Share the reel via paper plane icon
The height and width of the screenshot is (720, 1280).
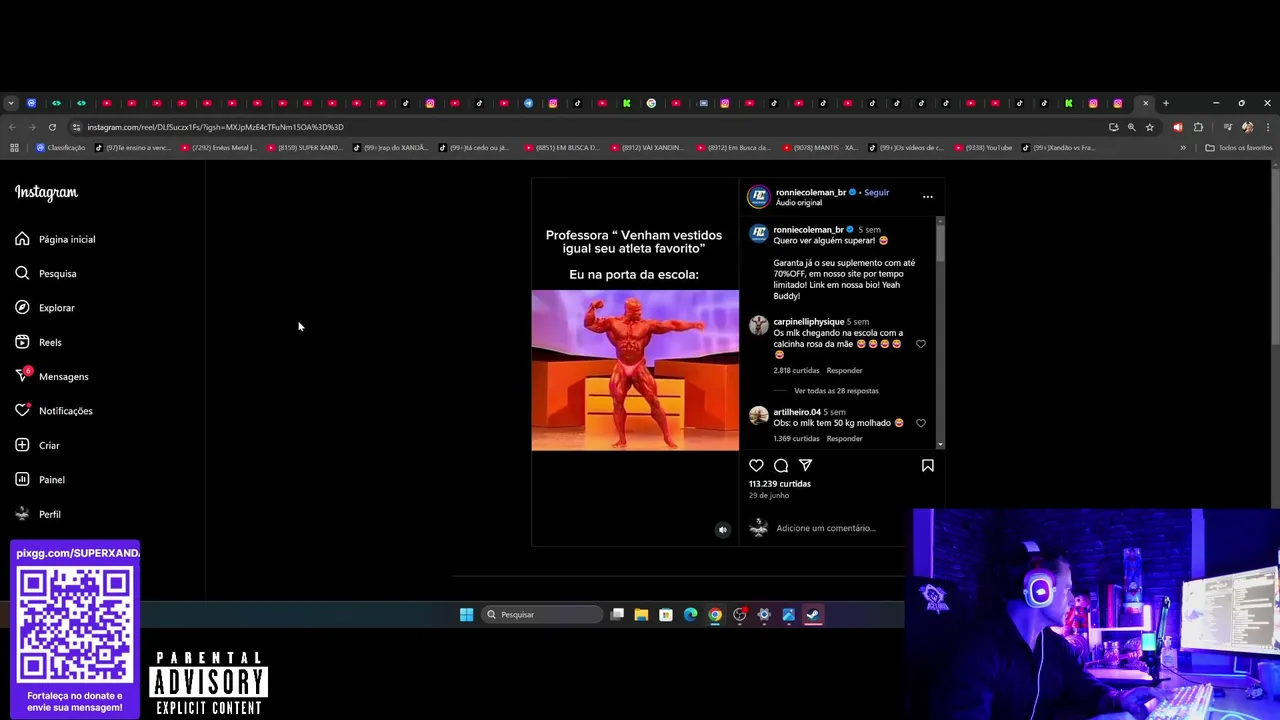pos(805,465)
